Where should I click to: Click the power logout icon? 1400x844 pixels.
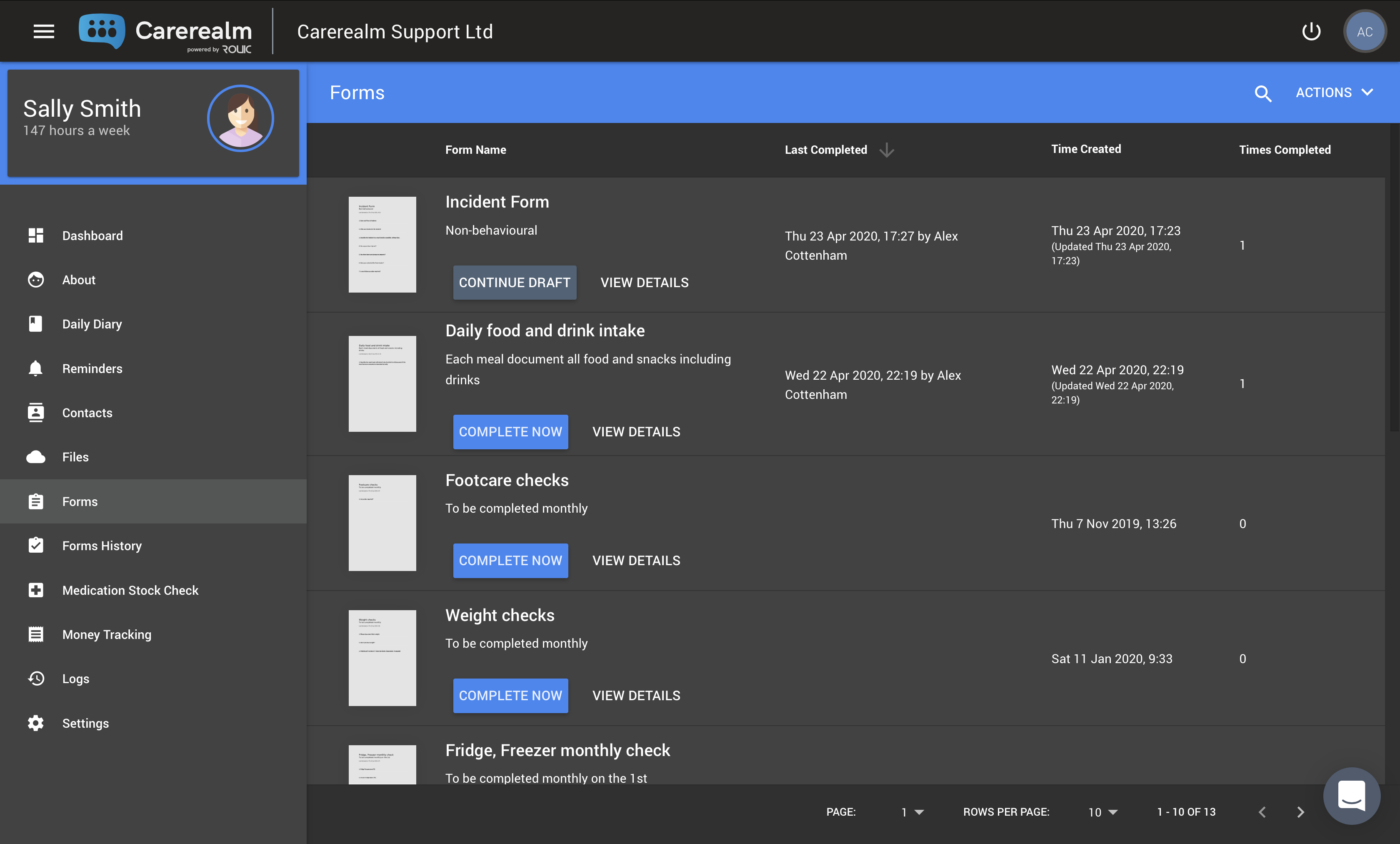pos(1311,31)
